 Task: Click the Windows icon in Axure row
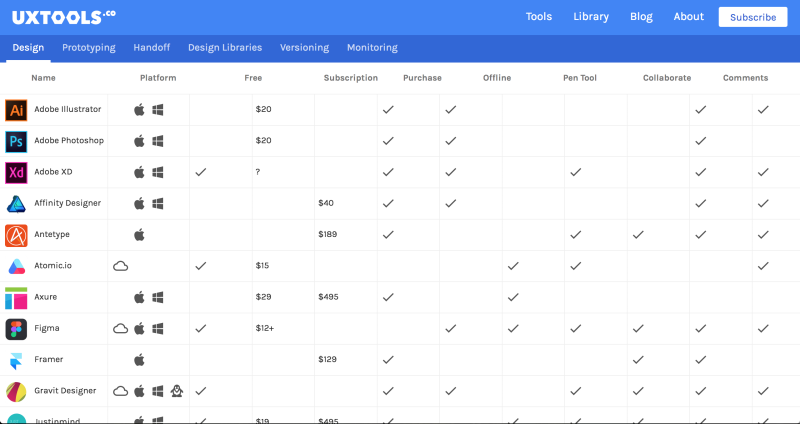tap(158, 297)
